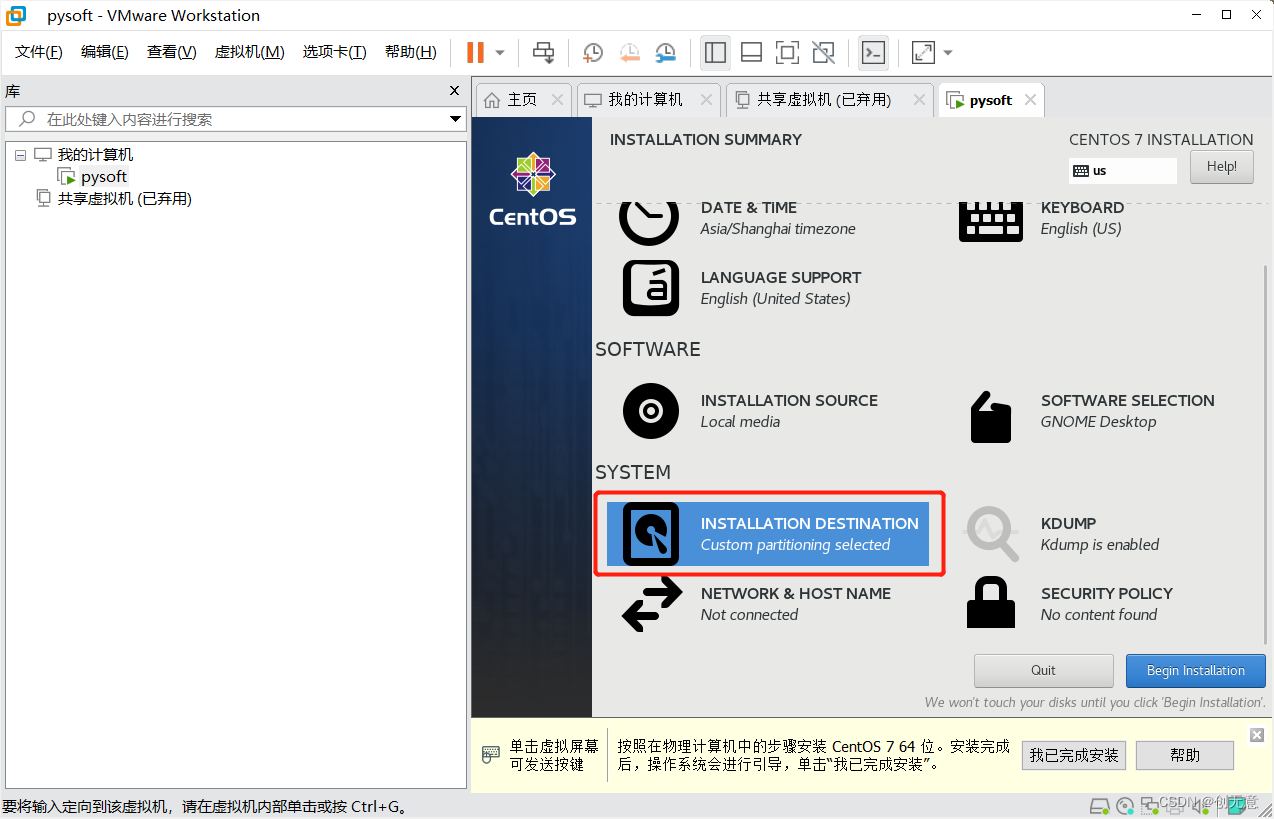The image size is (1274, 819).
Task: Select 我的计算机 in the library tree
Action: click(95, 155)
